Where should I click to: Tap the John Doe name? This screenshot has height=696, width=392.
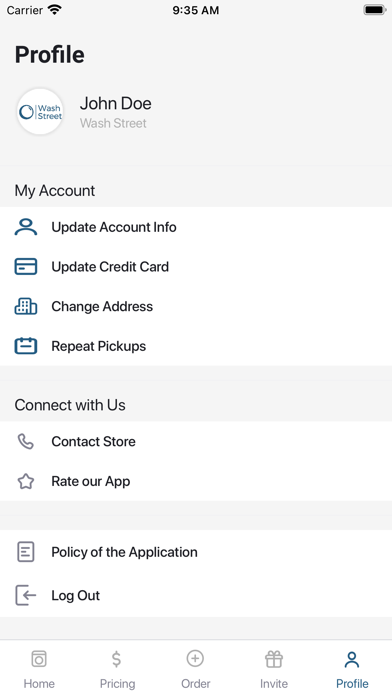(115, 103)
